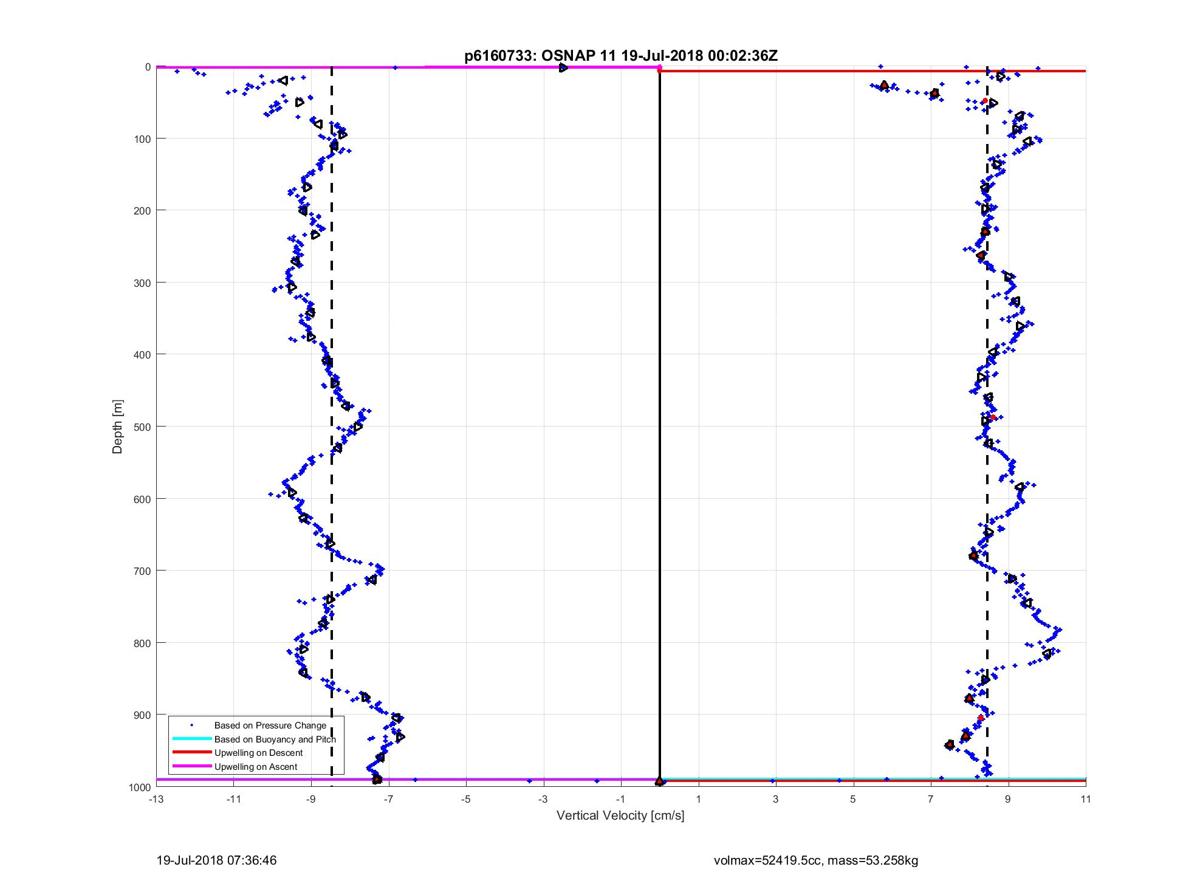
Task: Click legend entry 'Upwelling on Ascent'
Action: tap(255, 766)
